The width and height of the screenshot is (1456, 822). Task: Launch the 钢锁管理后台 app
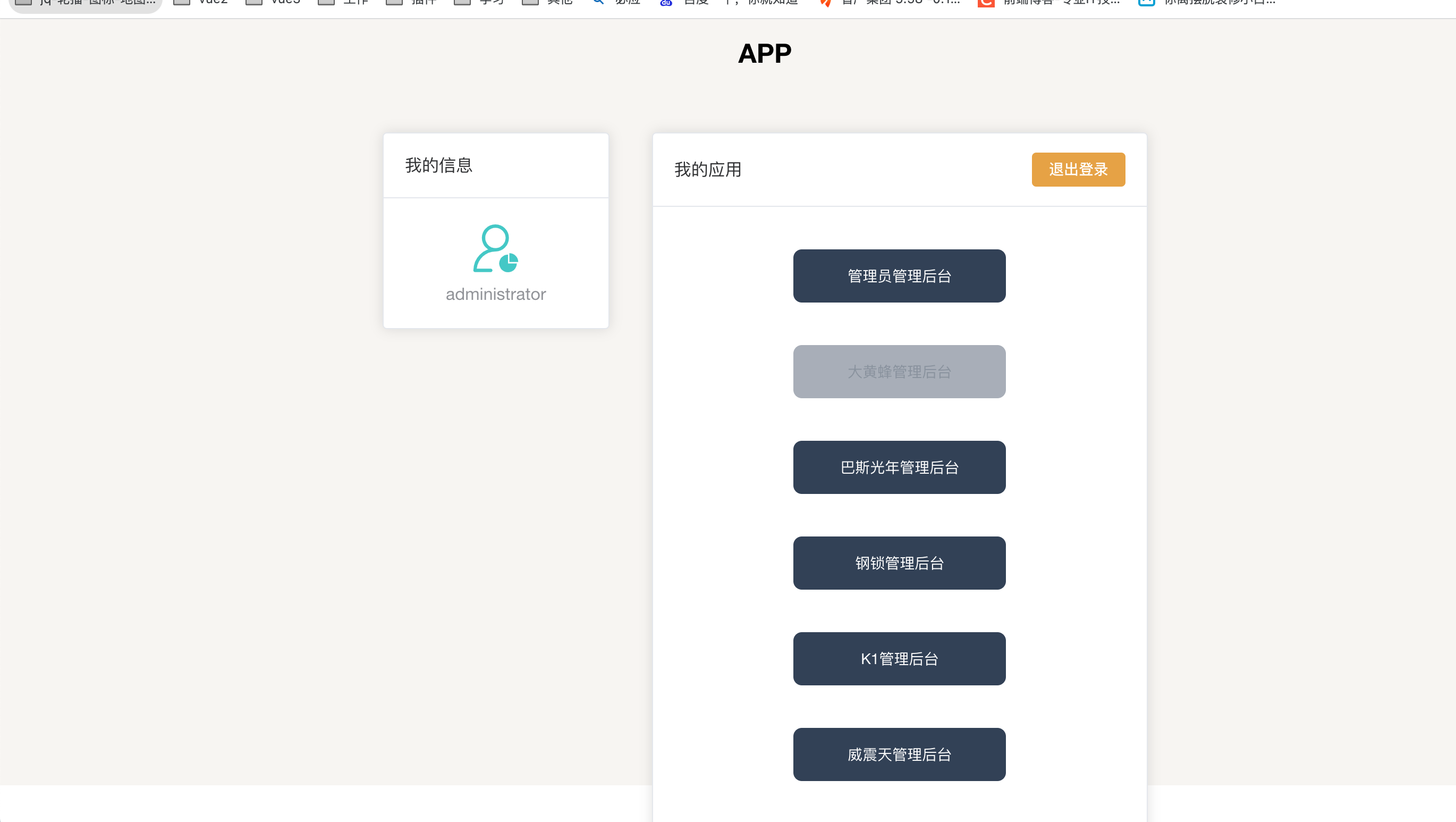[899, 563]
